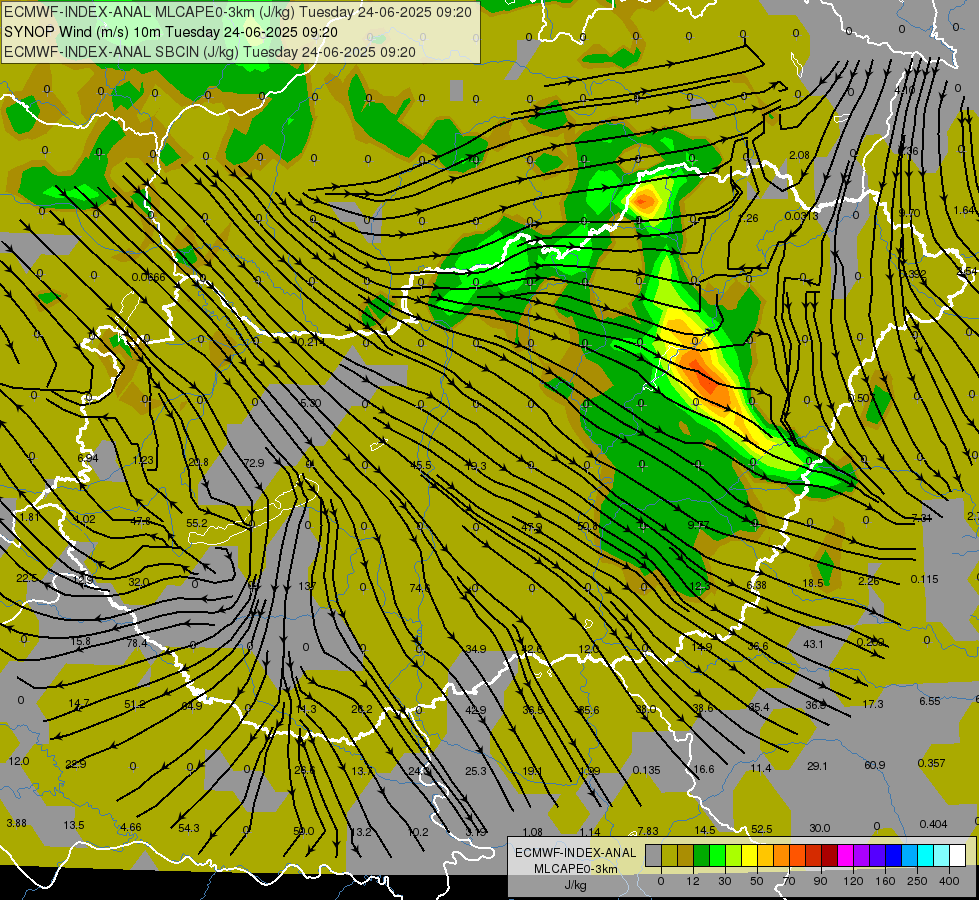Click the legend tick label '120'
Viewport: 979px width, 900px height.
pyautogui.click(x=853, y=881)
